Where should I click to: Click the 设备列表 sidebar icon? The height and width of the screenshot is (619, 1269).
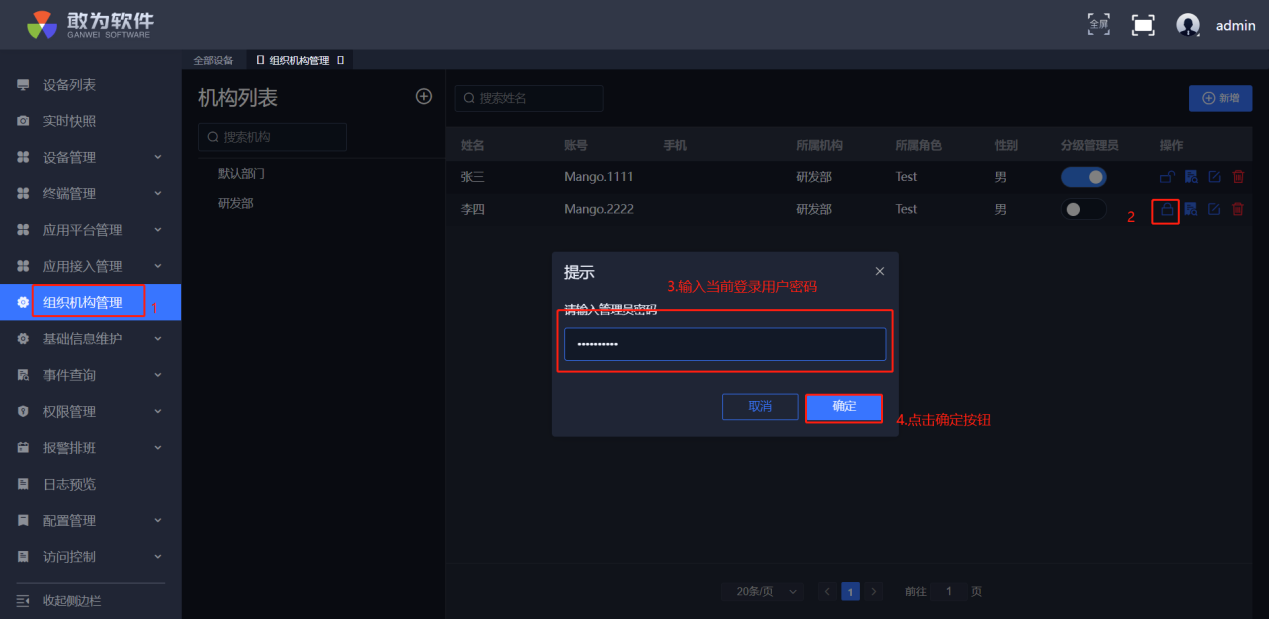[x=23, y=85]
